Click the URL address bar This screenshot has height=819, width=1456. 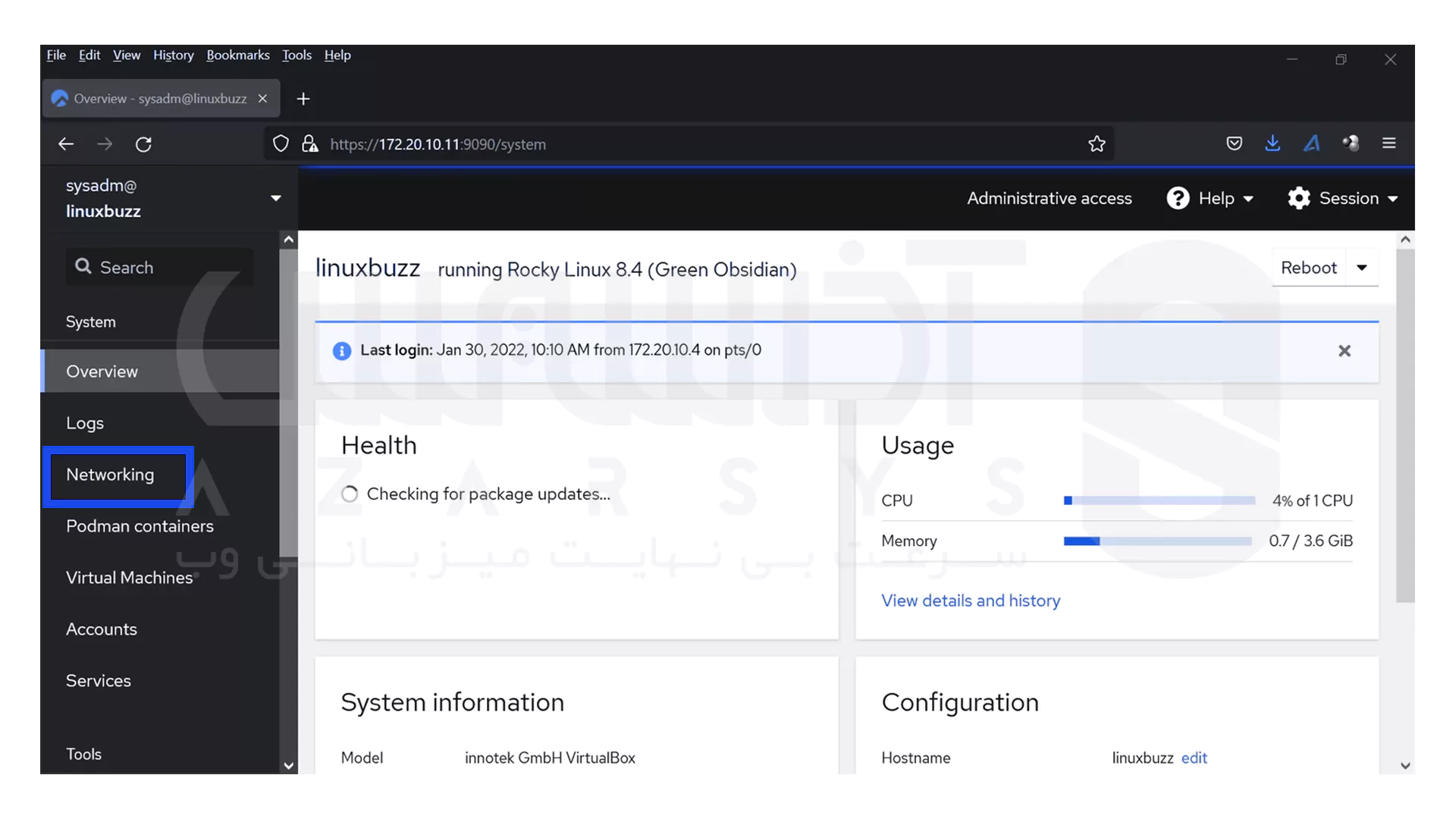tap(689, 144)
